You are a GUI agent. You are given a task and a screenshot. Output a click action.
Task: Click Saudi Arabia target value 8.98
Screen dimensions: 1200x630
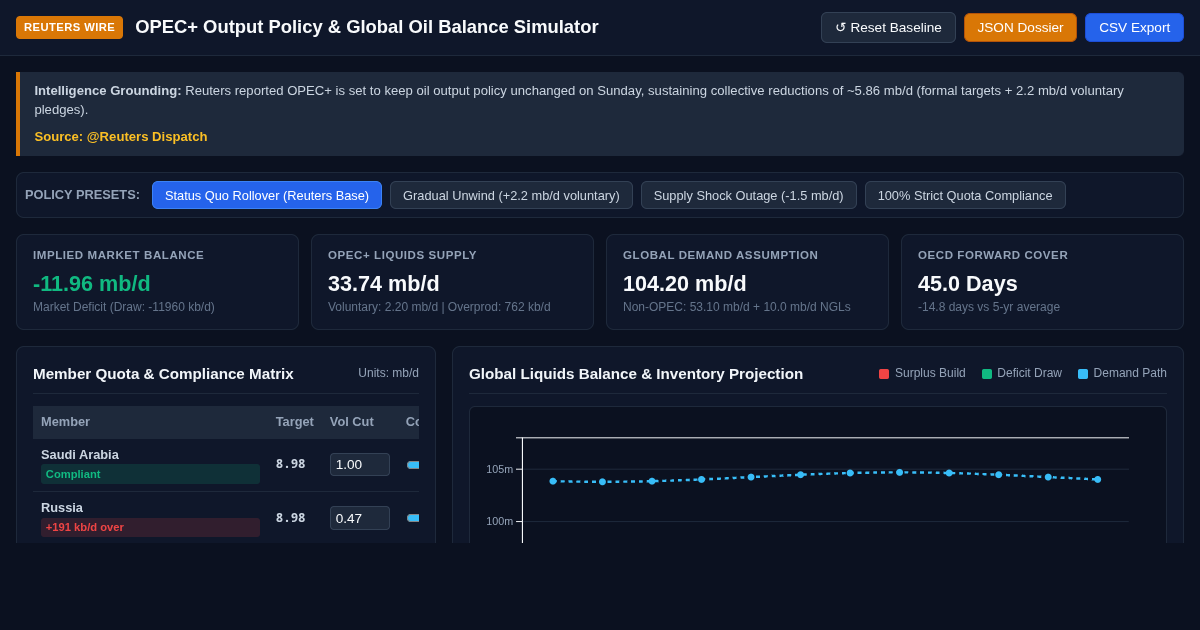coord(291,464)
